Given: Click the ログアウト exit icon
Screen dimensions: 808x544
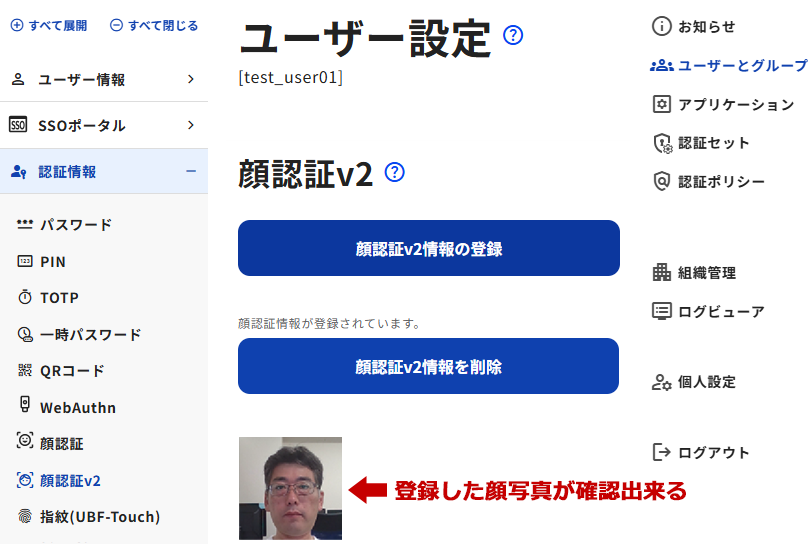Looking at the screenshot, I should point(661,452).
